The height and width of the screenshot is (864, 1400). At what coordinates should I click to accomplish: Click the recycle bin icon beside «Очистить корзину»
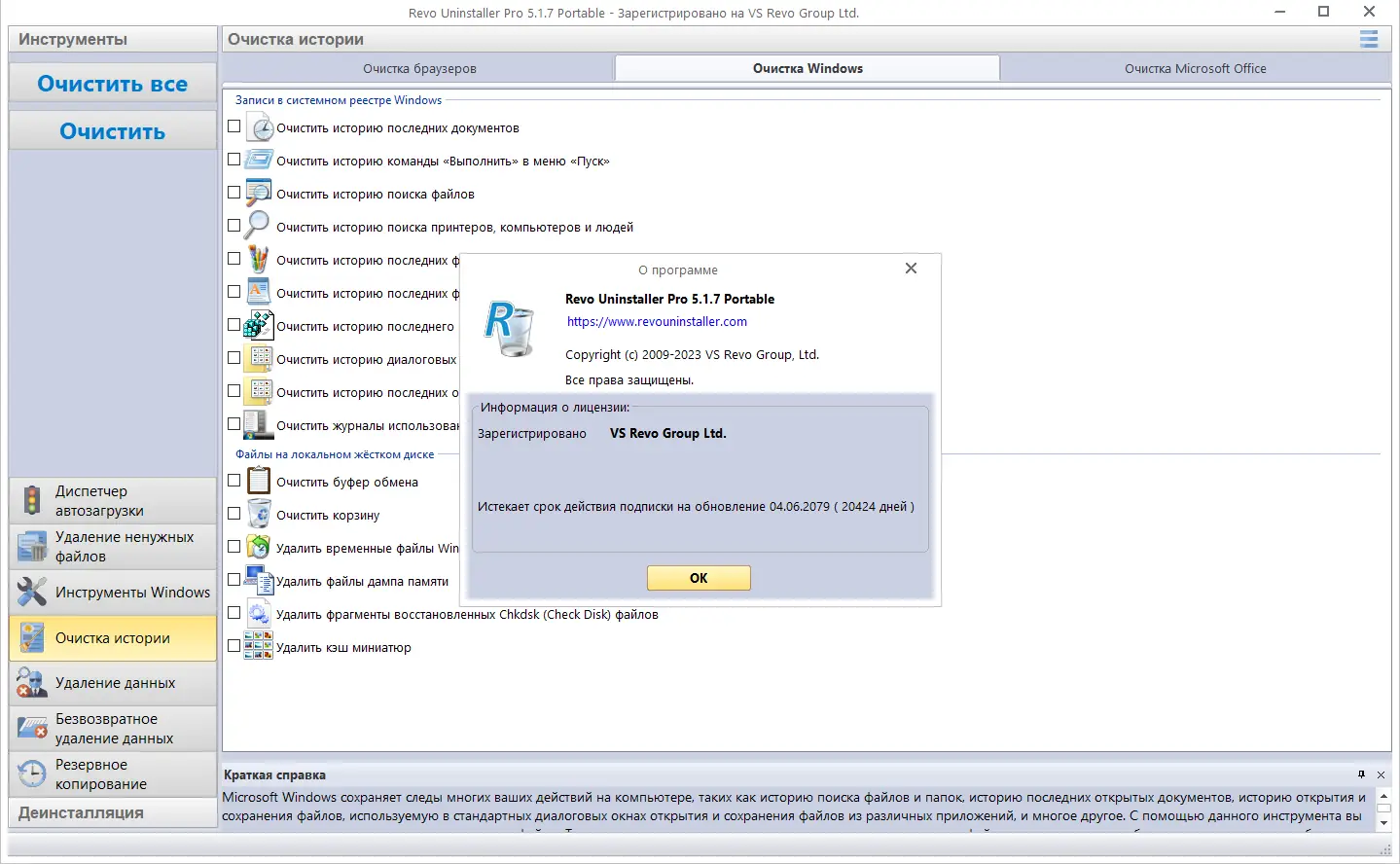(x=259, y=514)
